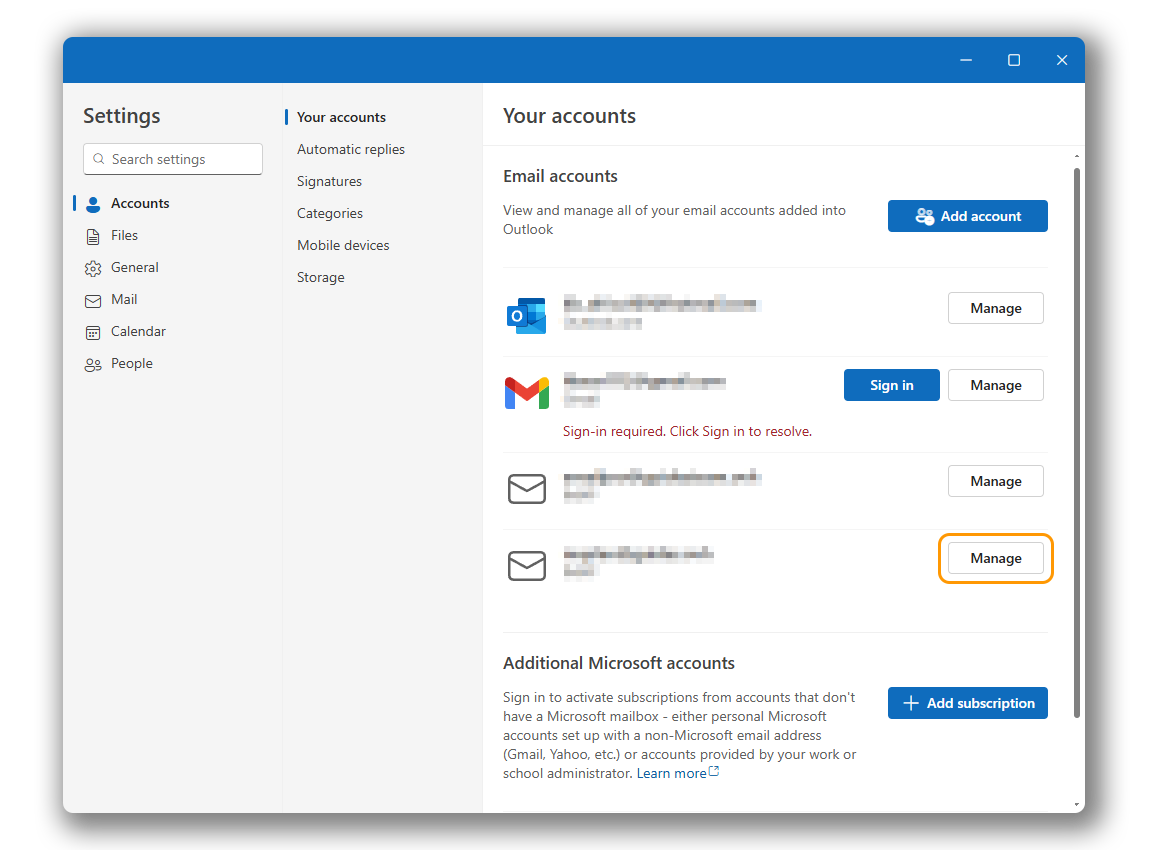This screenshot has height=850, width=1150.
Task: Select the General gear icon
Action: 93,268
